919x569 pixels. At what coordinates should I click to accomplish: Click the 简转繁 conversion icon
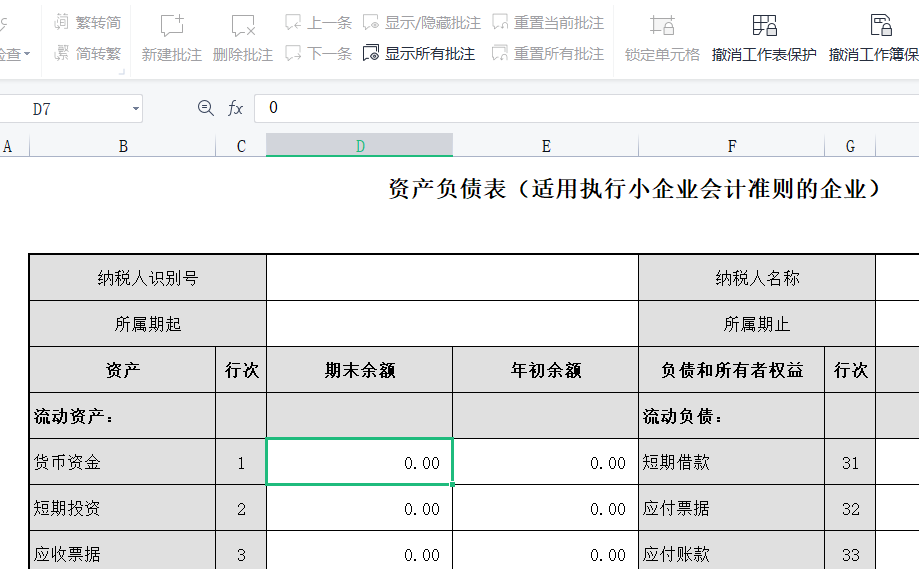(x=62, y=53)
